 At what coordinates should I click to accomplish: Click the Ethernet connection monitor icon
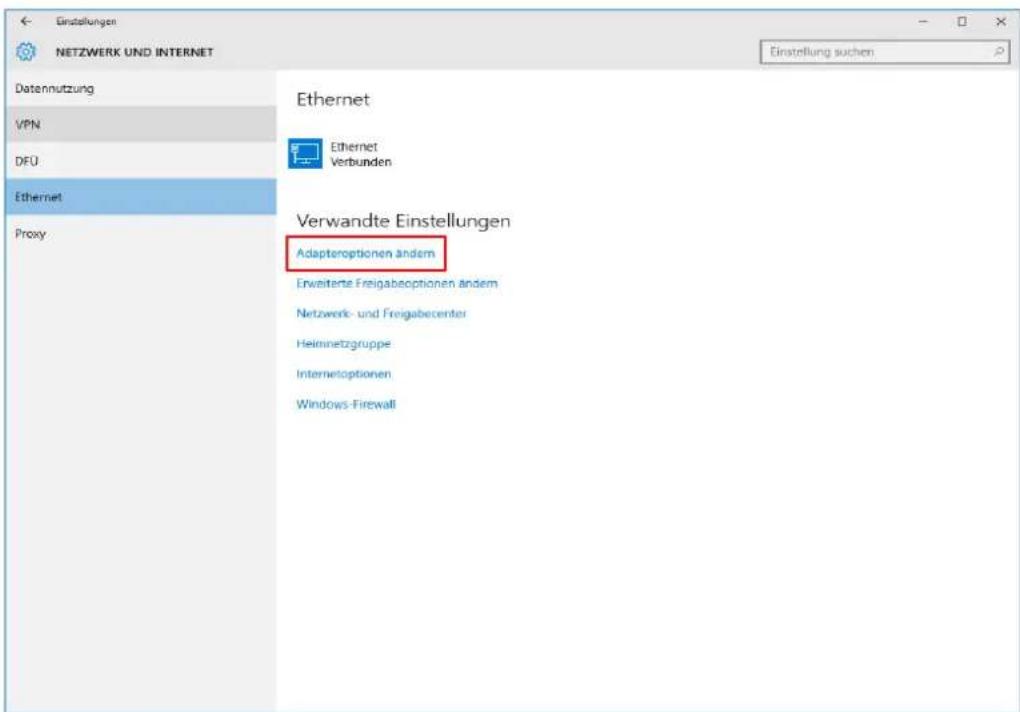[x=305, y=153]
